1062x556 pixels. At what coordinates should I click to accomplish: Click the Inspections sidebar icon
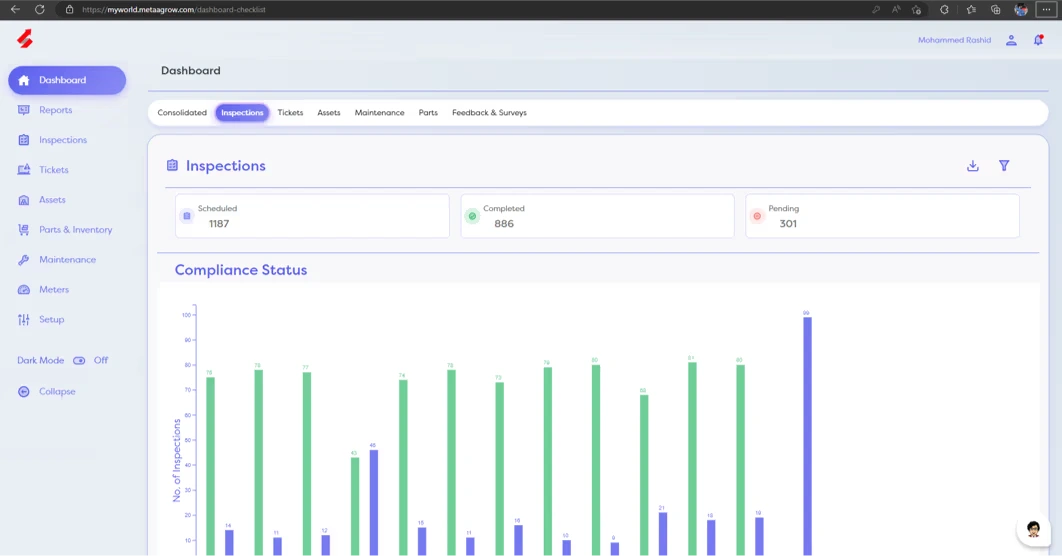click(x=24, y=140)
